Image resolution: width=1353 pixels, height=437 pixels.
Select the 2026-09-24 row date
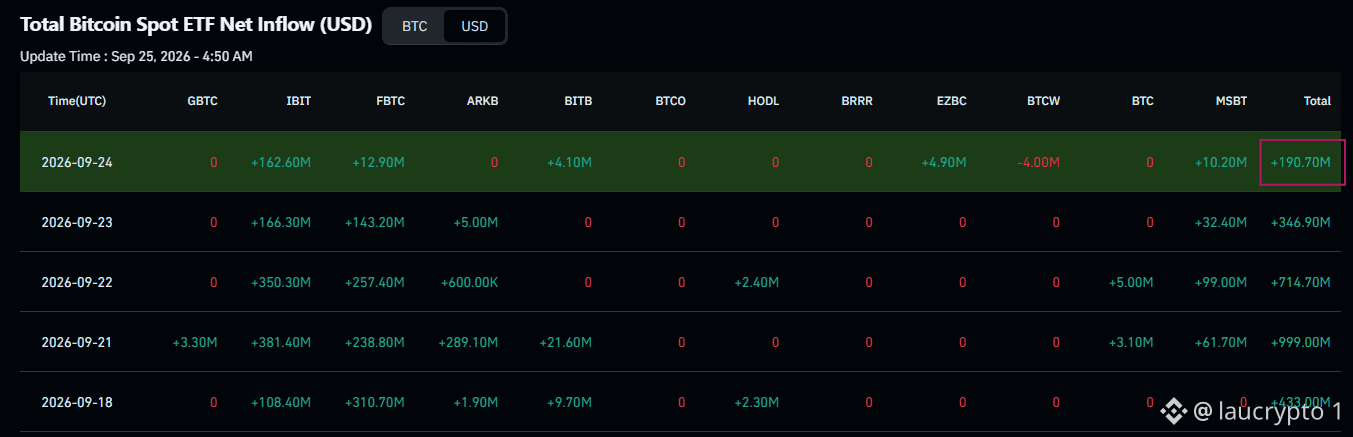[77, 162]
